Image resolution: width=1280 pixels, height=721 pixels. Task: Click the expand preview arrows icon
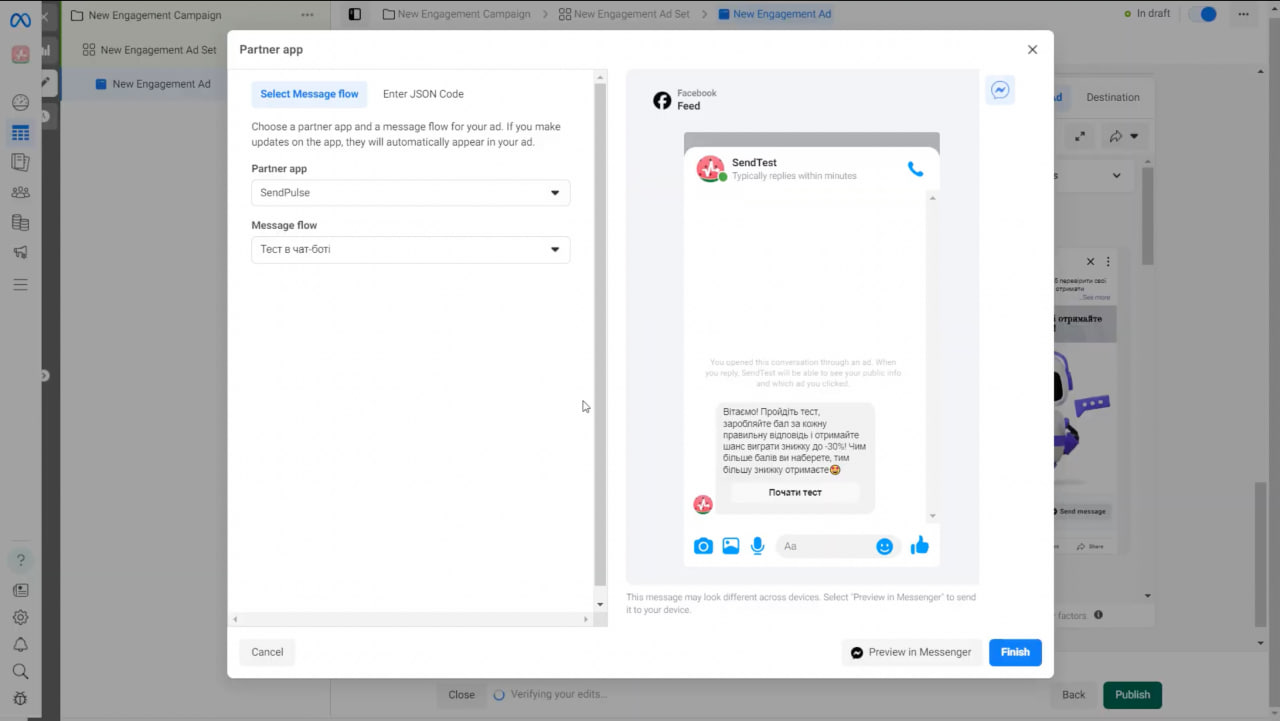pyautogui.click(x=1080, y=136)
